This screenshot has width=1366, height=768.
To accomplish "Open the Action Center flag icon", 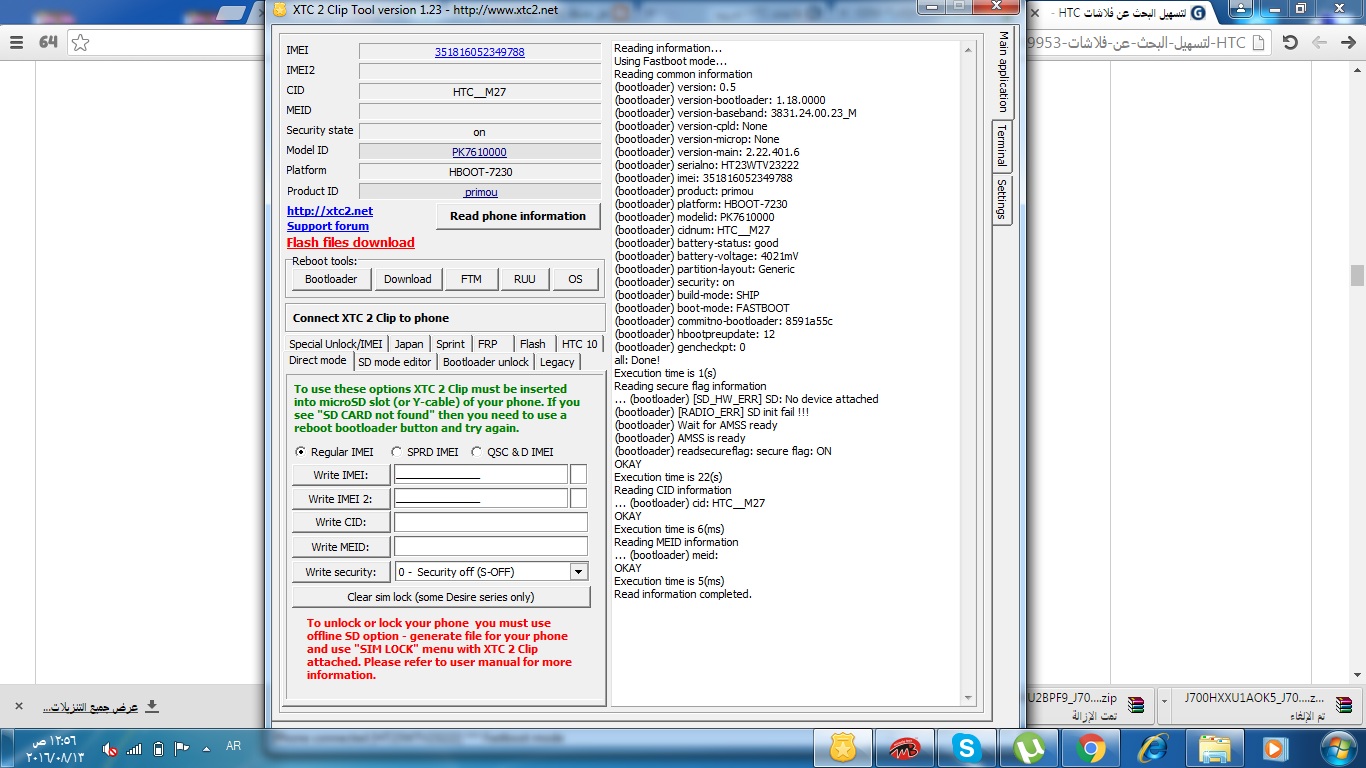I will pyautogui.click(x=182, y=748).
